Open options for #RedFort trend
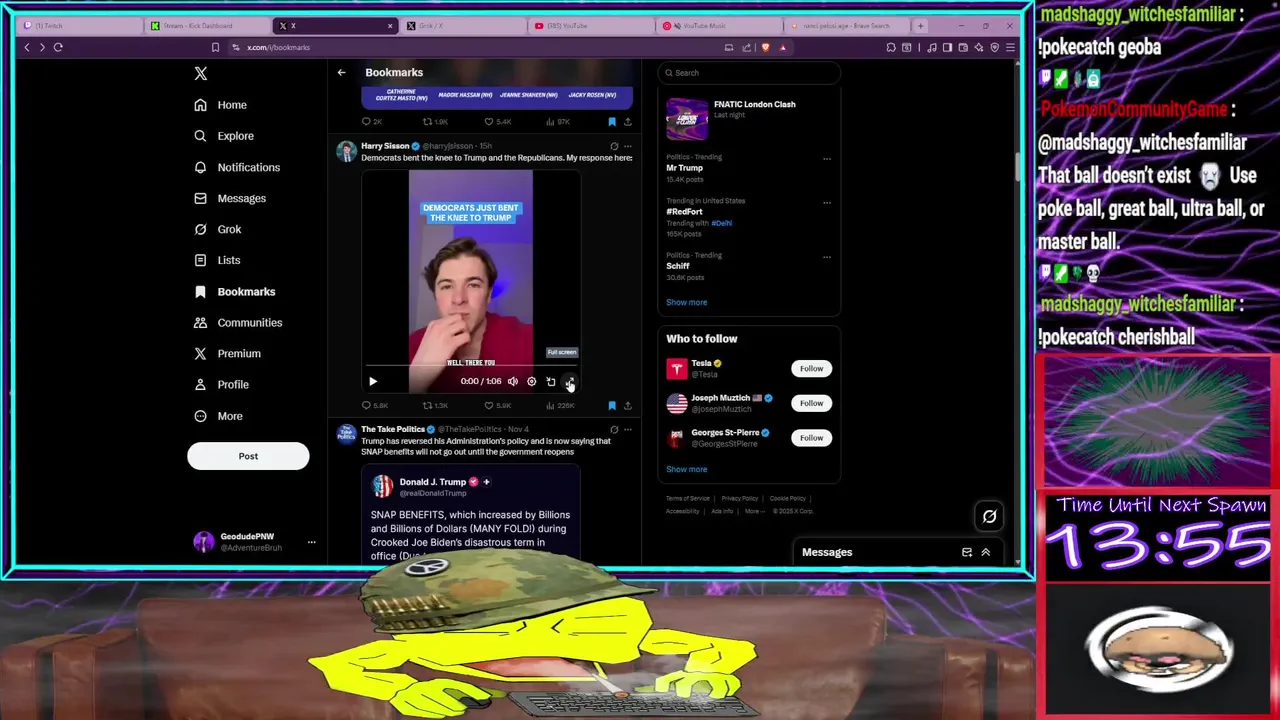 point(827,202)
